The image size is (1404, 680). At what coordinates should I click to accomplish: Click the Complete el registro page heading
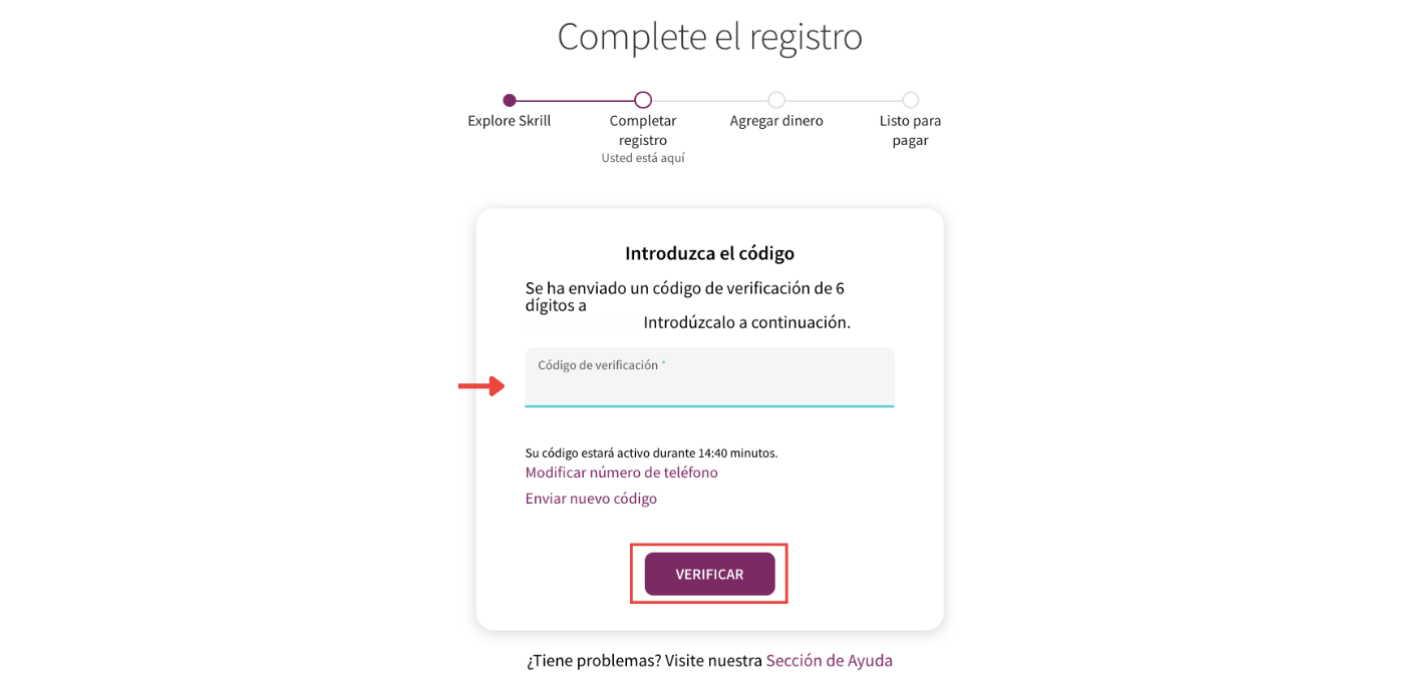(x=709, y=37)
